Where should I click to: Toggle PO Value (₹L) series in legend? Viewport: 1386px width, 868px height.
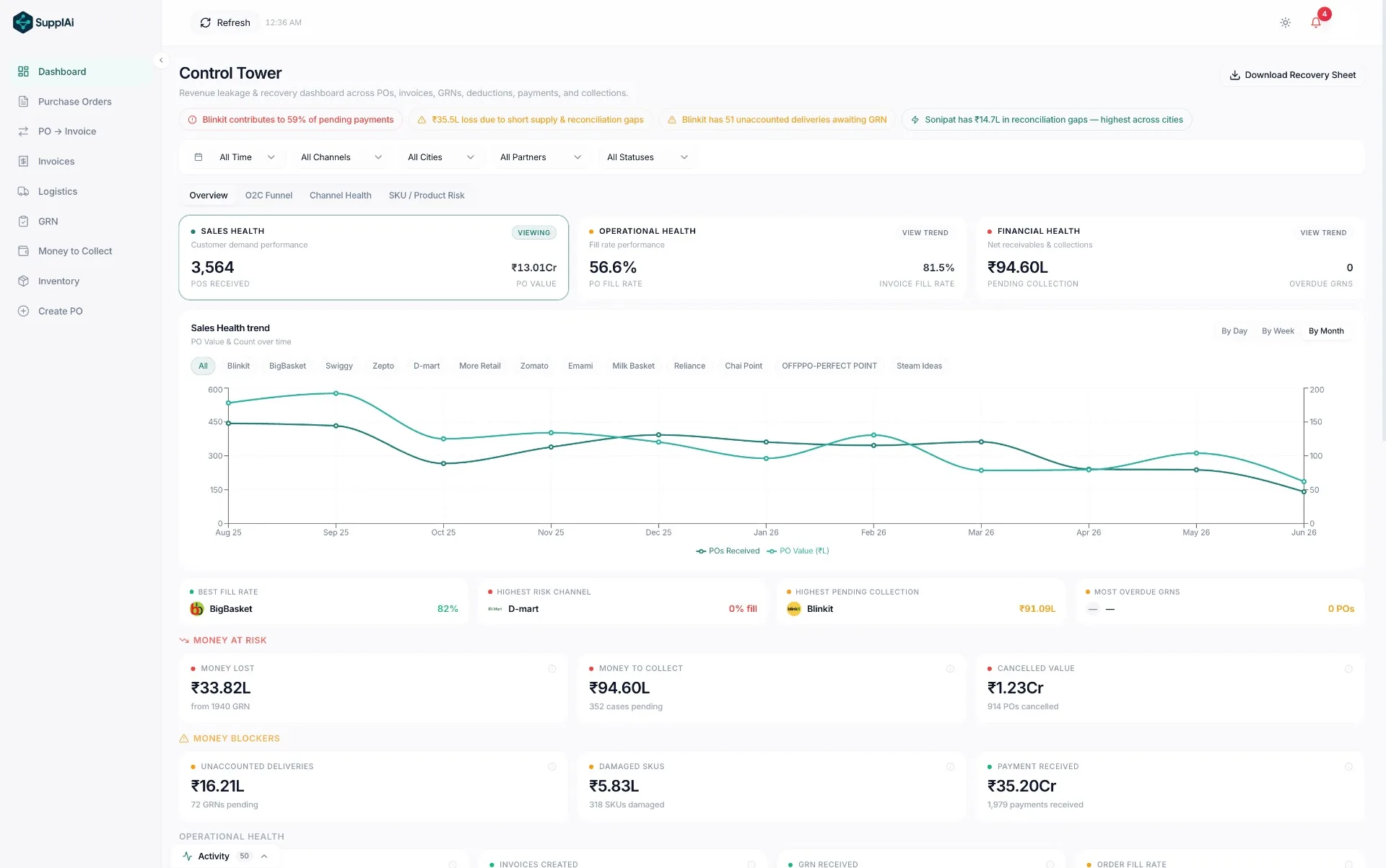(798, 551)
